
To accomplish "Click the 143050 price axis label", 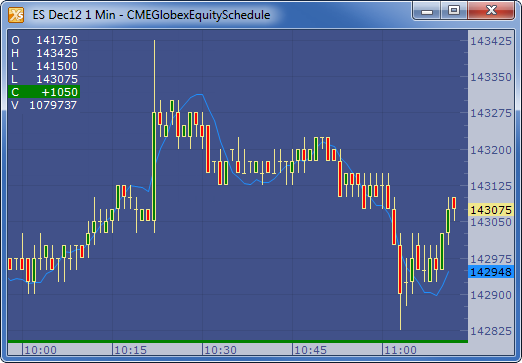I will [491, 222].
